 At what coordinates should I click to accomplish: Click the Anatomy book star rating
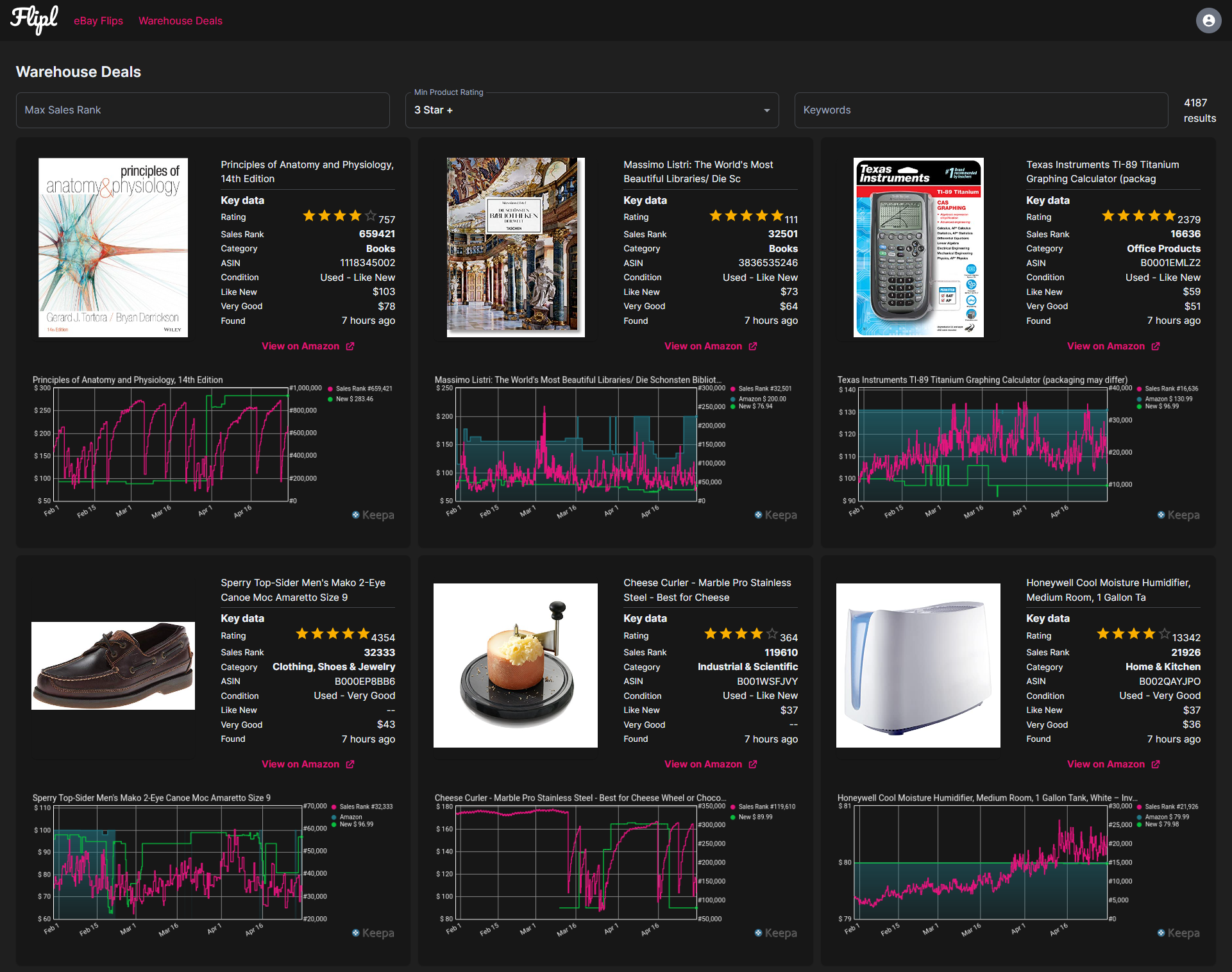(x=340, y=216)
